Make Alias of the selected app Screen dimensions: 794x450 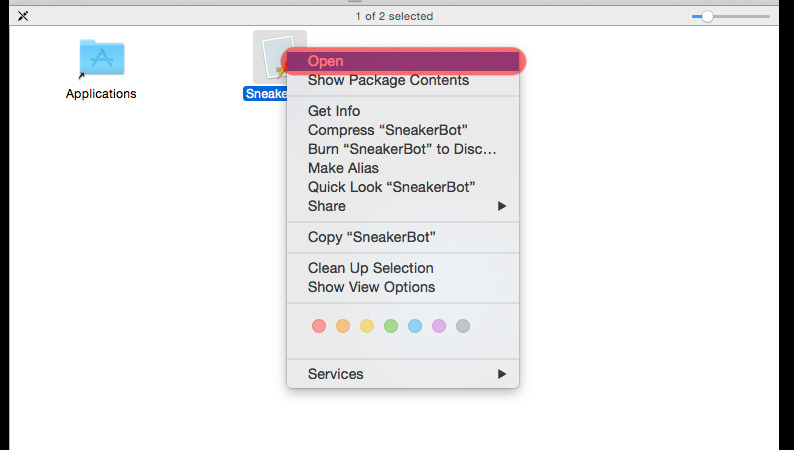pyautogui.click(x=343, y=168)
